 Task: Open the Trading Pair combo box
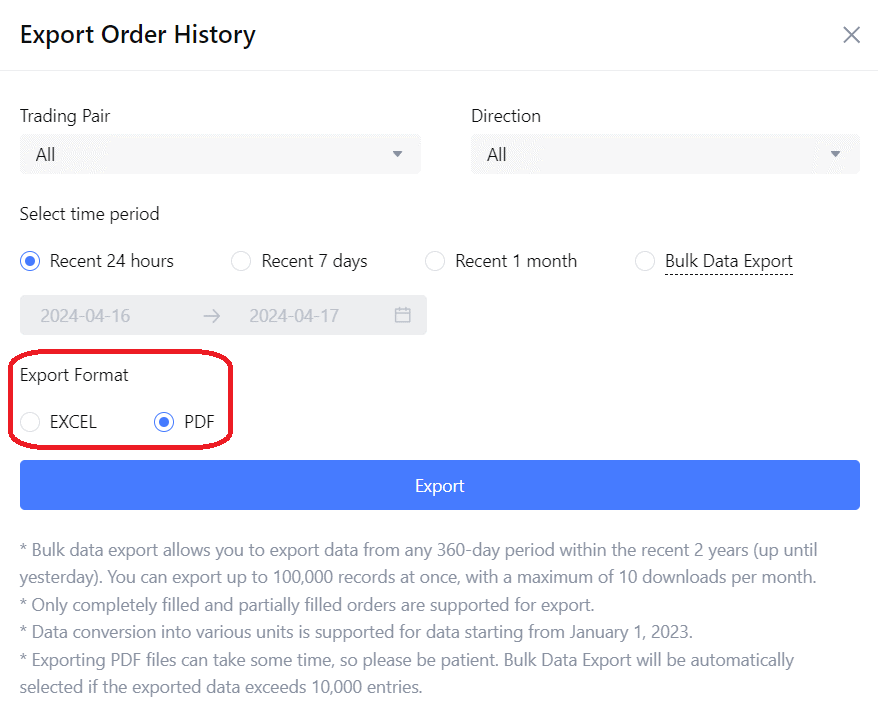point(220,154)
